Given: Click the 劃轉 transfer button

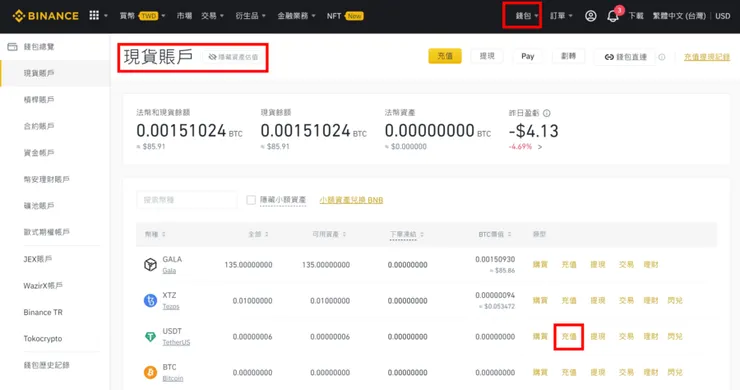Looking at the screenshot, I should (x=568, y=56).
